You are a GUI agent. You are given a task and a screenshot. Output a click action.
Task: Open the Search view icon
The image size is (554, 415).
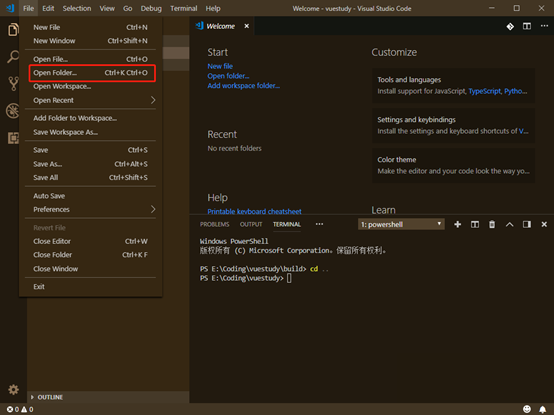point(13,57)
